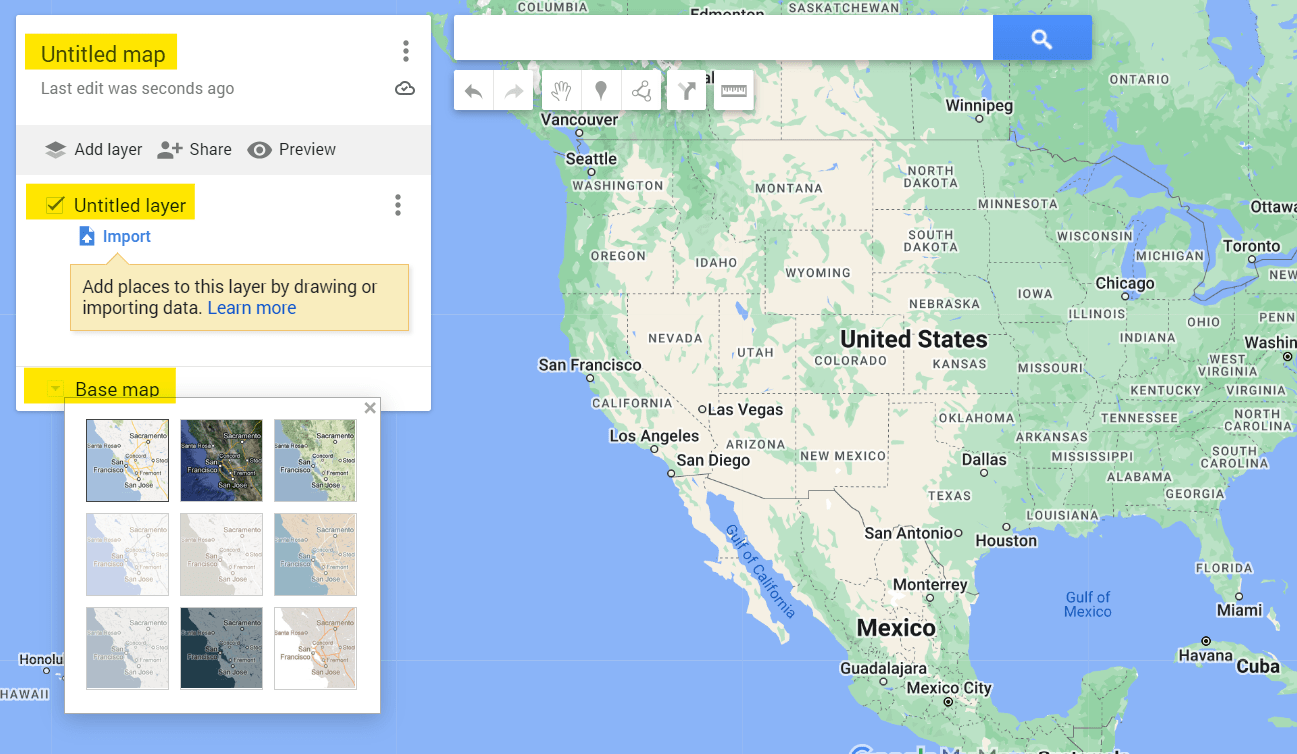Click the cloud saved status icon

click(x=405, y=89)
